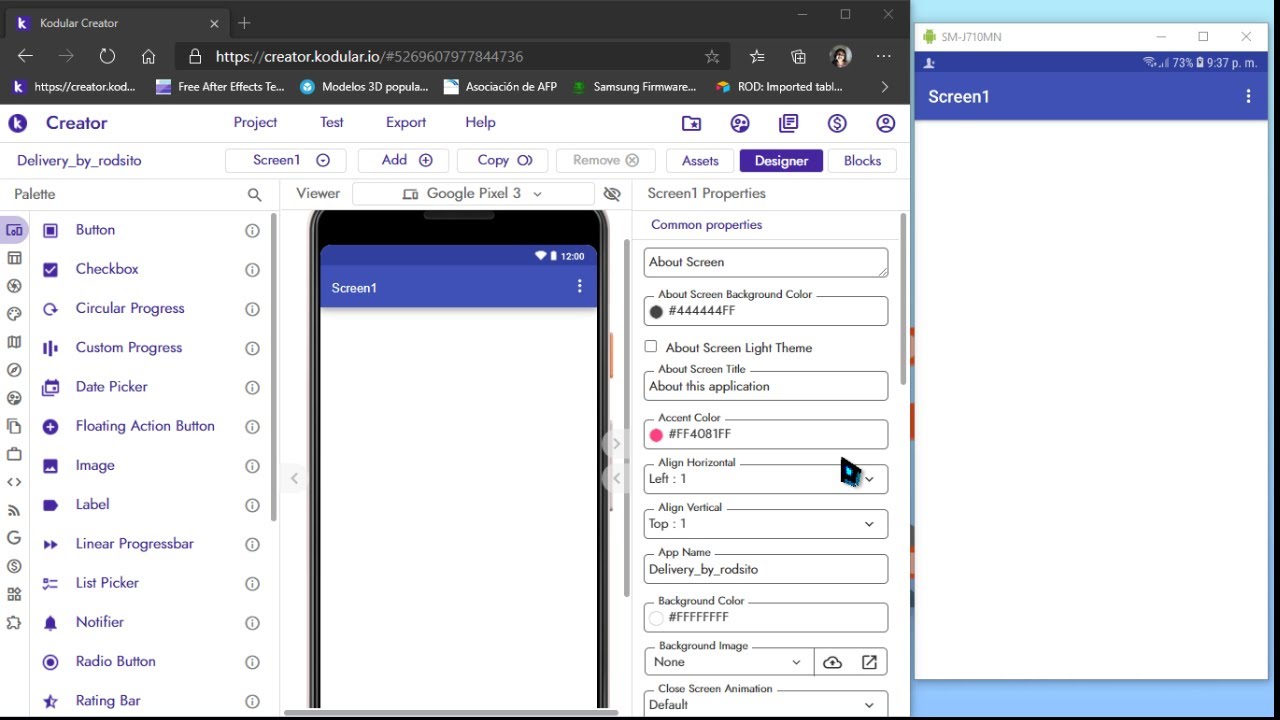The image size is (1280, 720).
Task: Open the palette search magnifier icon
Action: [254, 195]
